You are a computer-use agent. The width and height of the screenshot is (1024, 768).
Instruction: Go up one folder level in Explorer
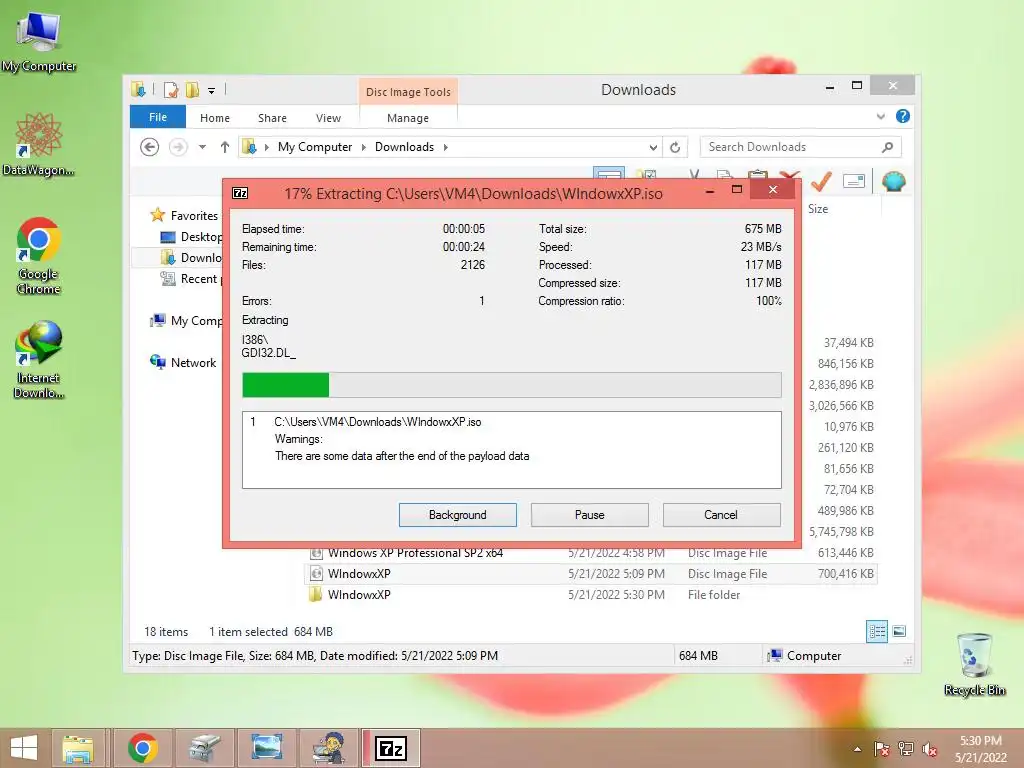point(225,147)
